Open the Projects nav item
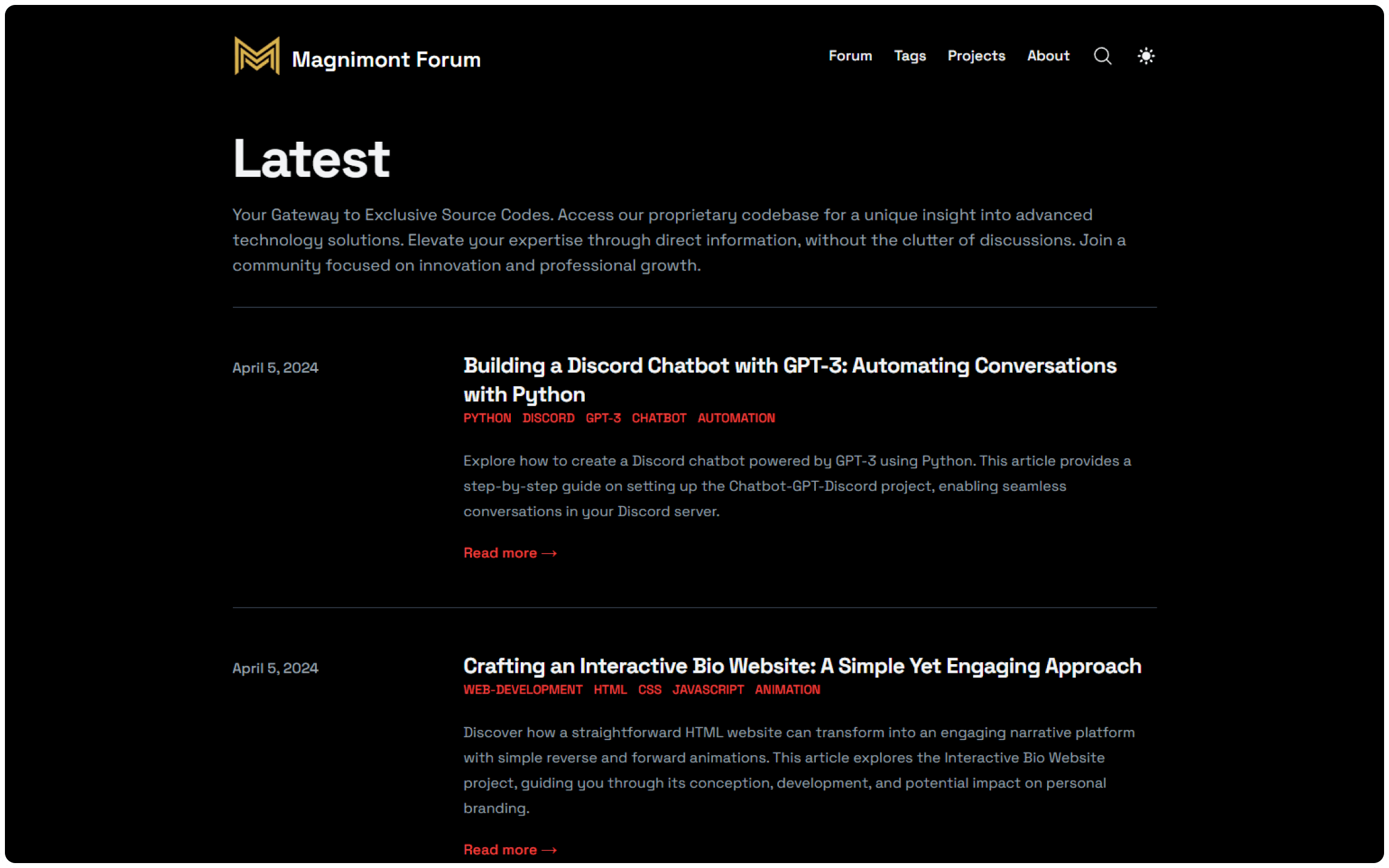The image size is (1389, 868). pyautogui.click(x=976, y=56)
